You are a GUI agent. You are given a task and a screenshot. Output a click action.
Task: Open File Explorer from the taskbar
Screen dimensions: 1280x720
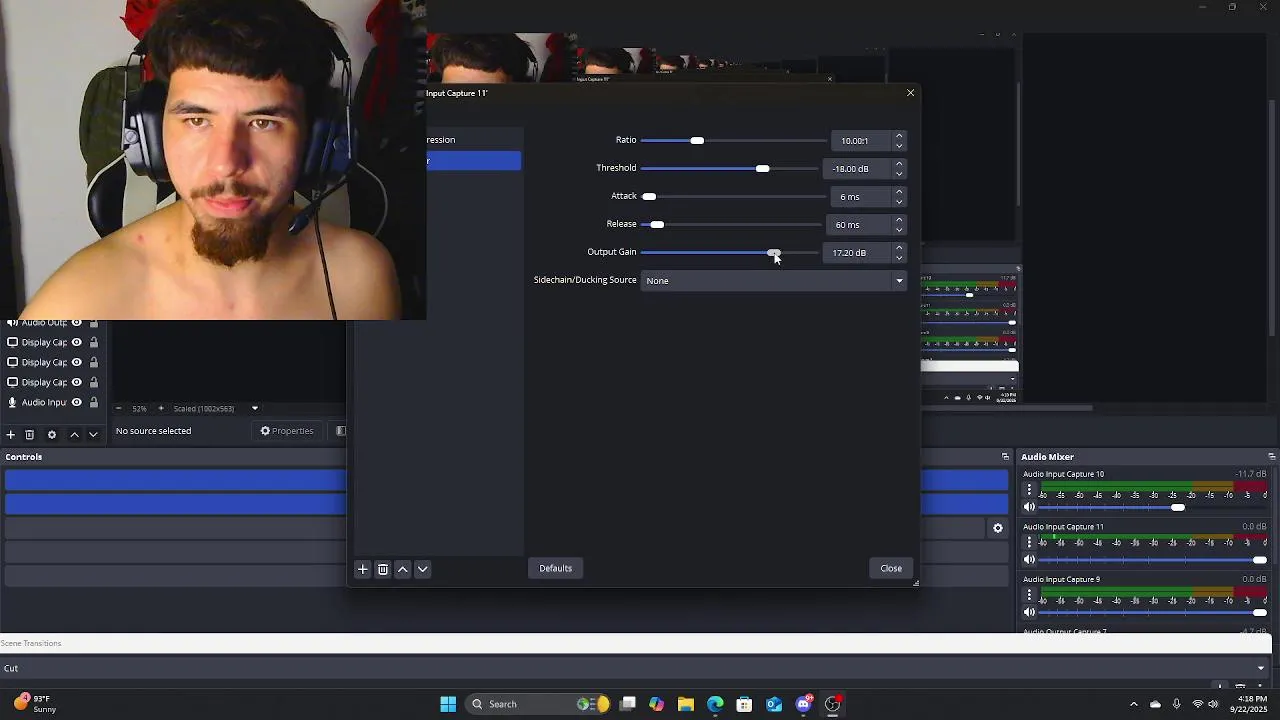pos(686,704)
